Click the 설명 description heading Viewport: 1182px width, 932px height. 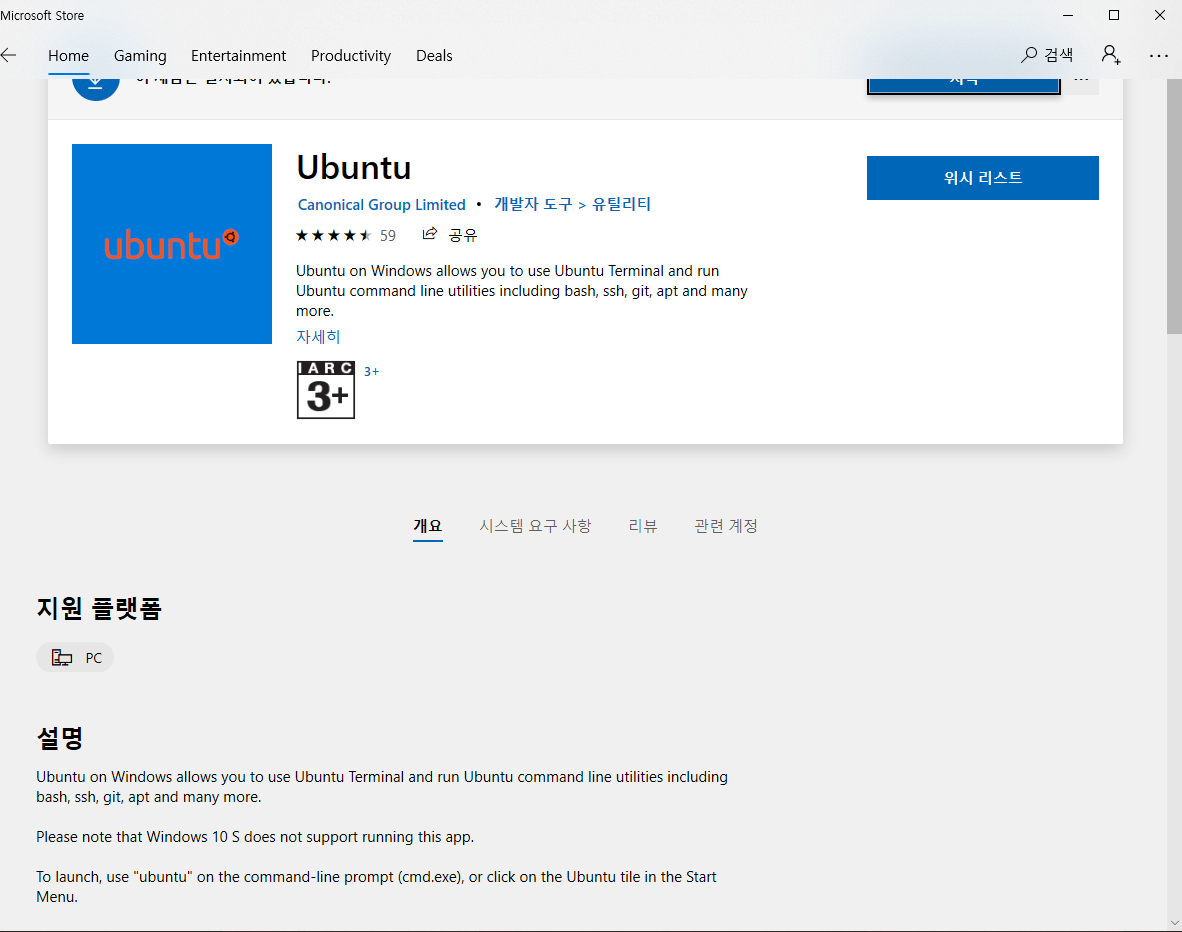[x=60, y=737]
